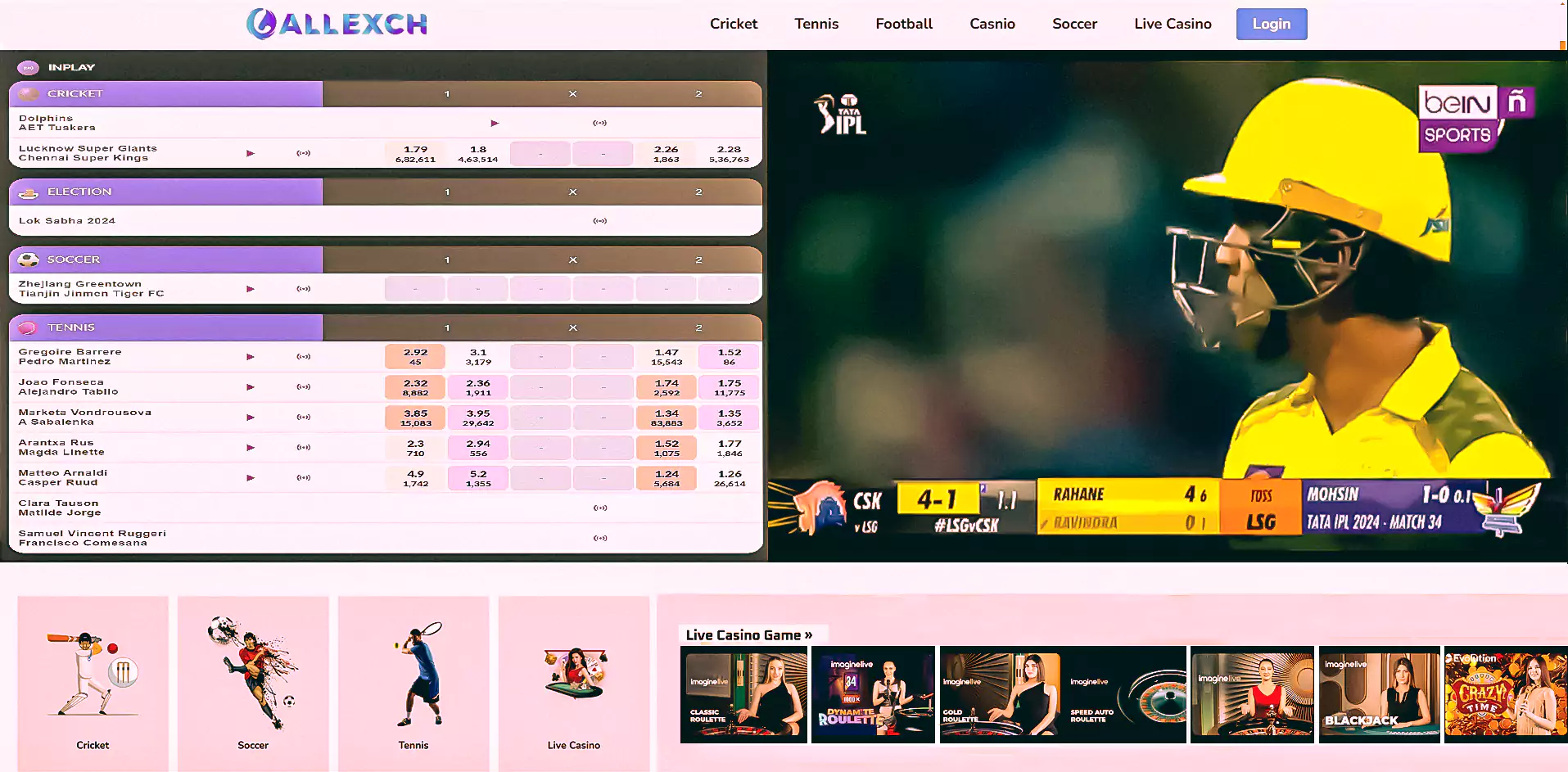Screen dimensions: 1568x772
Task: Open the Live Casino menu item
Action: pyautogui.click(x=1173, y=24)
